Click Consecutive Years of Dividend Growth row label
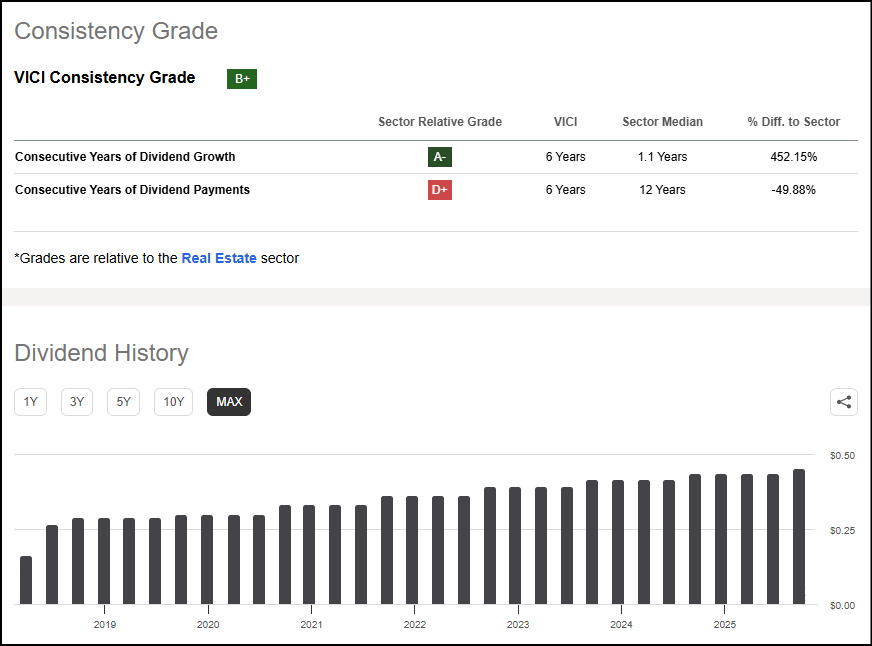Image resolution: width=872 pixels, height=646 pixels. 125,157
